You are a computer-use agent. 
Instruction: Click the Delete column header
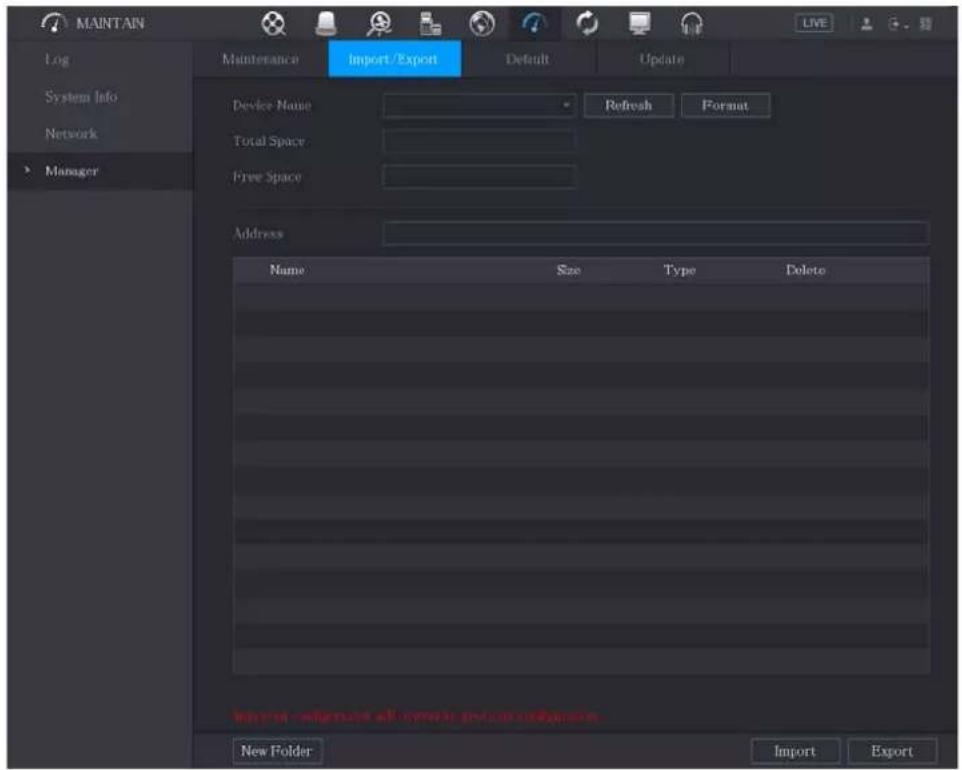[805, 270]
